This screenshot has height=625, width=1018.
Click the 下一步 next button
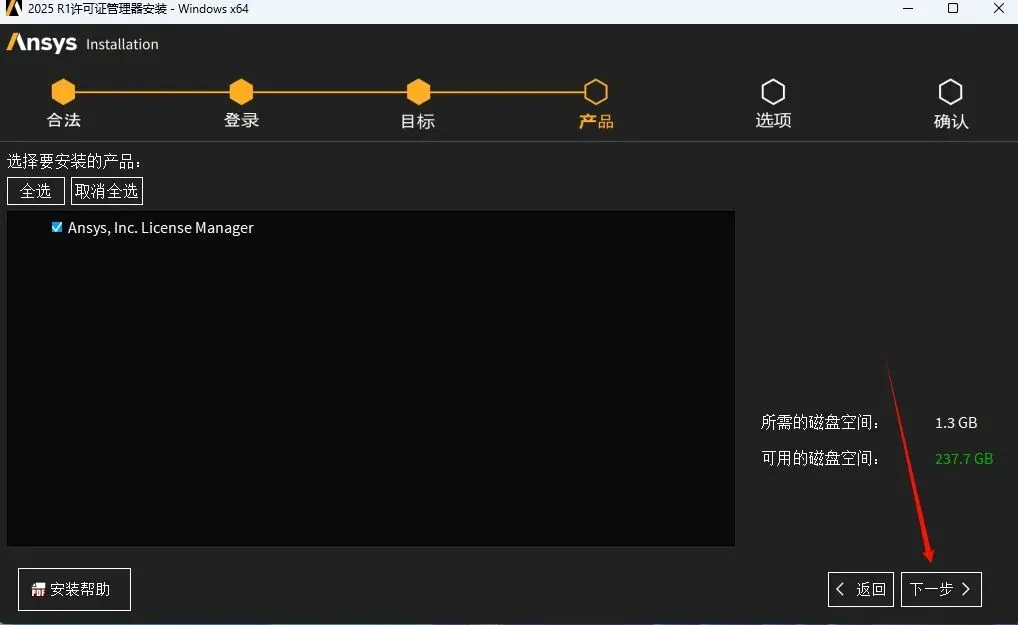tap(941, 589)
